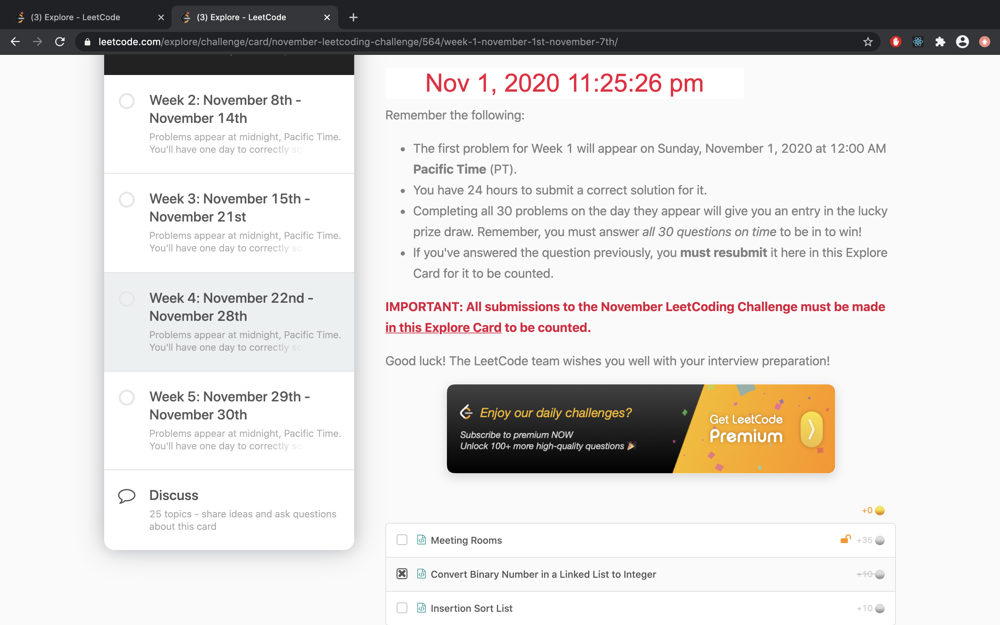Bookmark this page with the star icon
Viewport: 1000px width, 625px height.
point(867,41)
